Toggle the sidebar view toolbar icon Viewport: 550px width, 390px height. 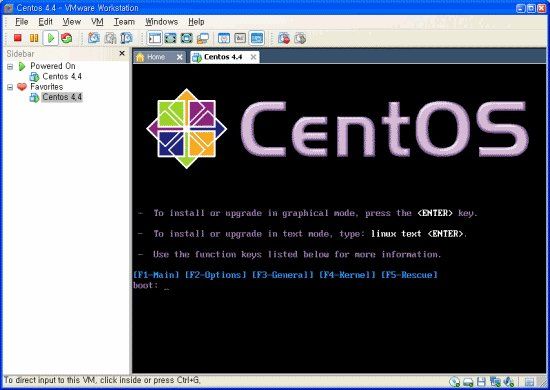154,38
